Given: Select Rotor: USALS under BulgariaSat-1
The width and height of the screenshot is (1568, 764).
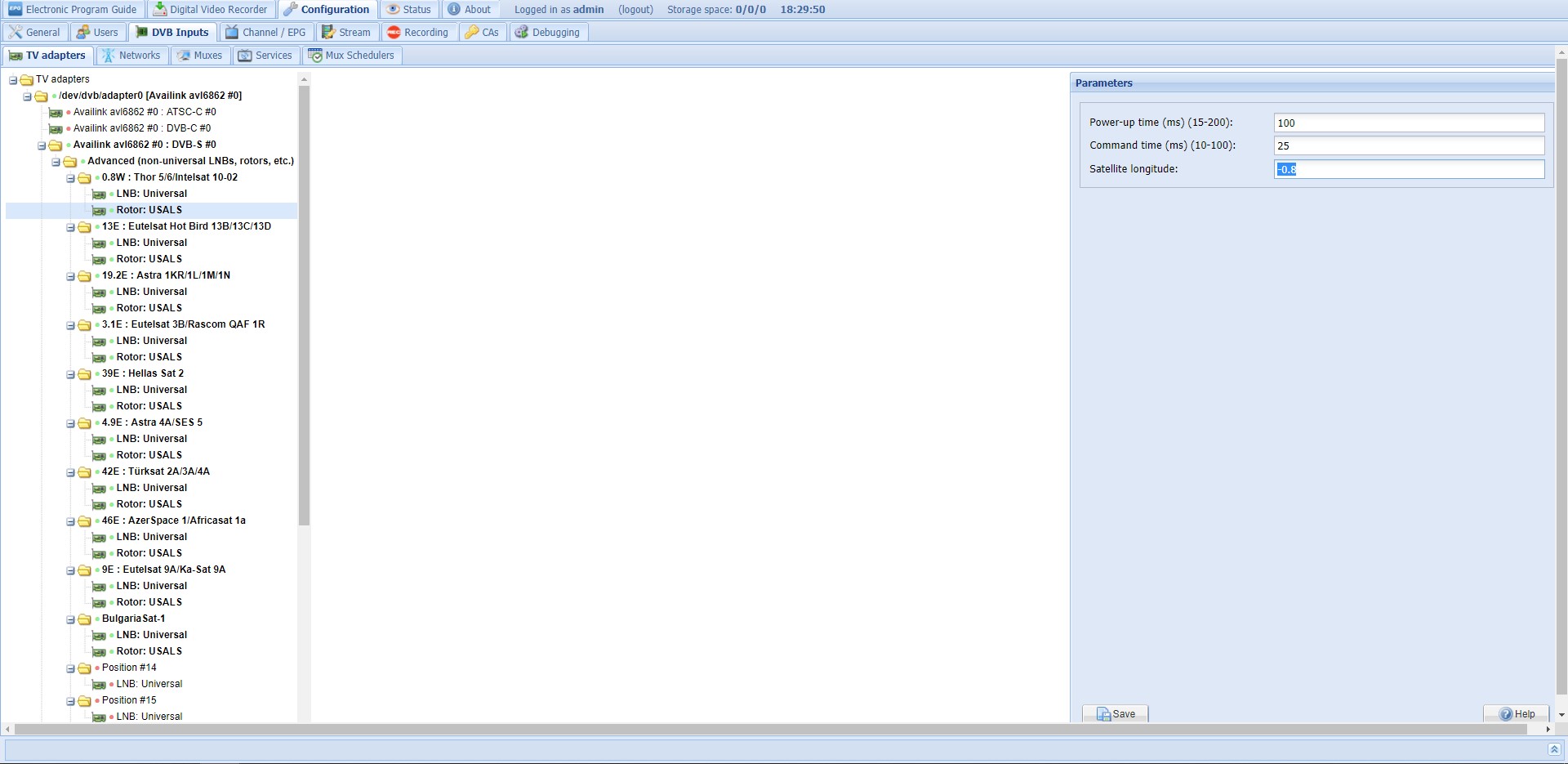Looking at the screenshot, I should (149, 651).
